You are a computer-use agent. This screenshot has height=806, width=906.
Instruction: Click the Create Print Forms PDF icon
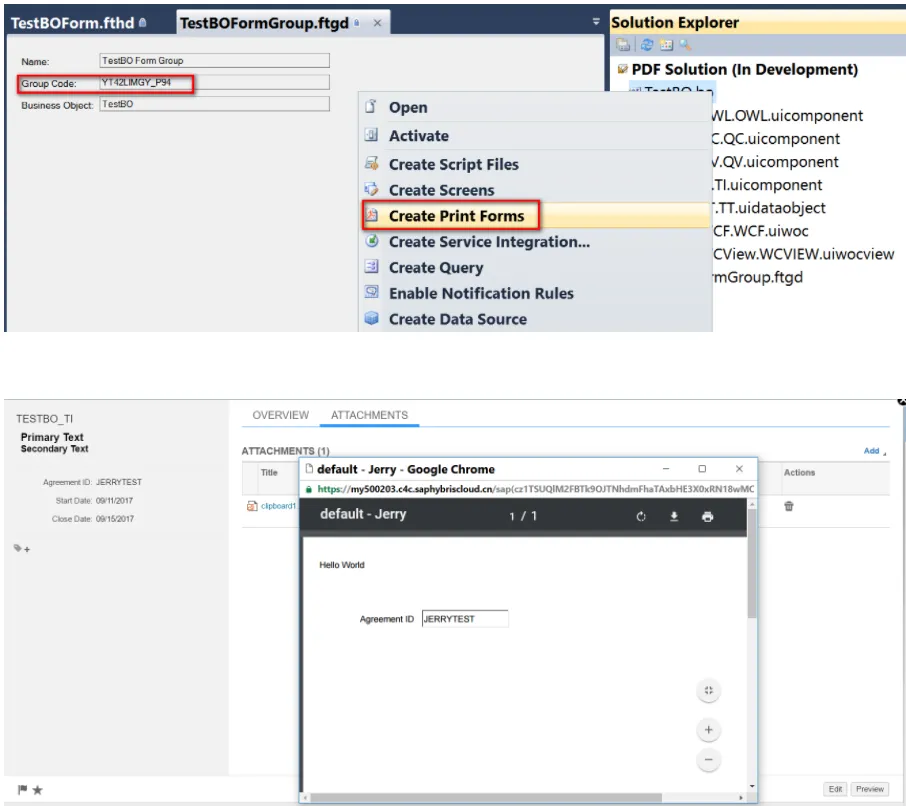pyautogui.click(x=372, y=215)
